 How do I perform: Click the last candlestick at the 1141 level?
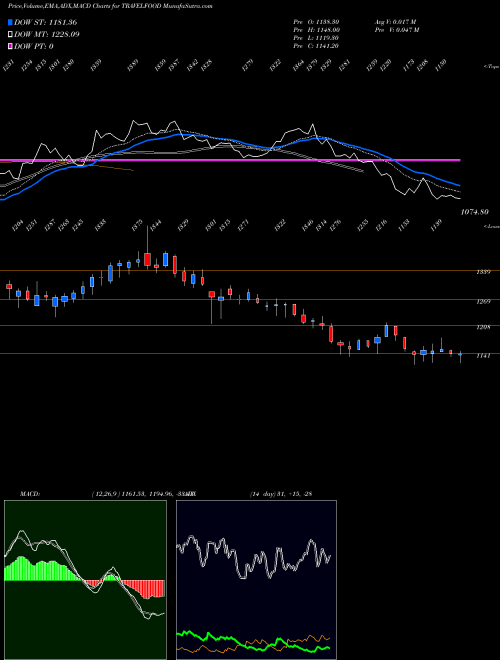coord(460,356)
